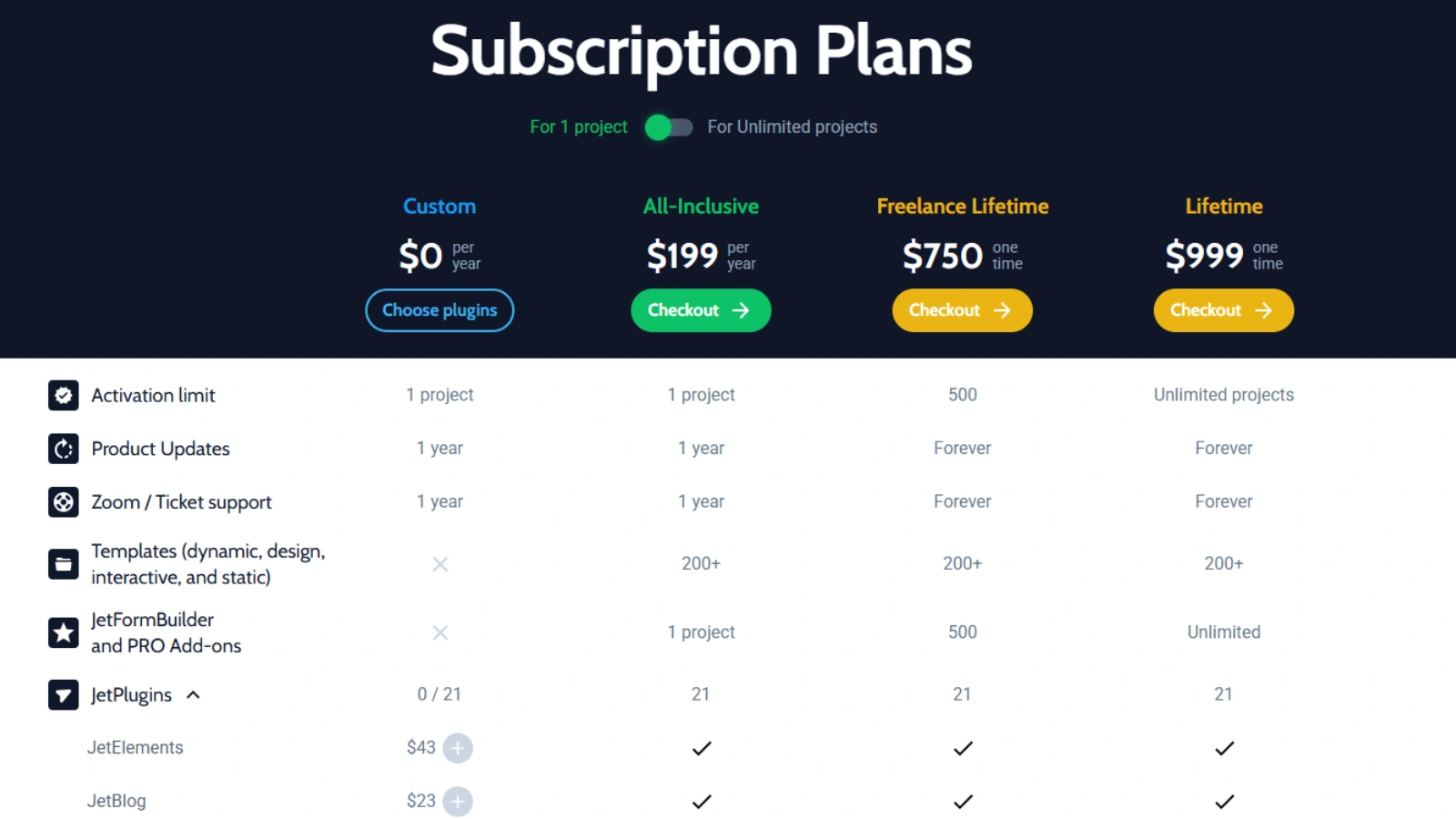Add JetBlog plugin with plus icon

[458, 802]
